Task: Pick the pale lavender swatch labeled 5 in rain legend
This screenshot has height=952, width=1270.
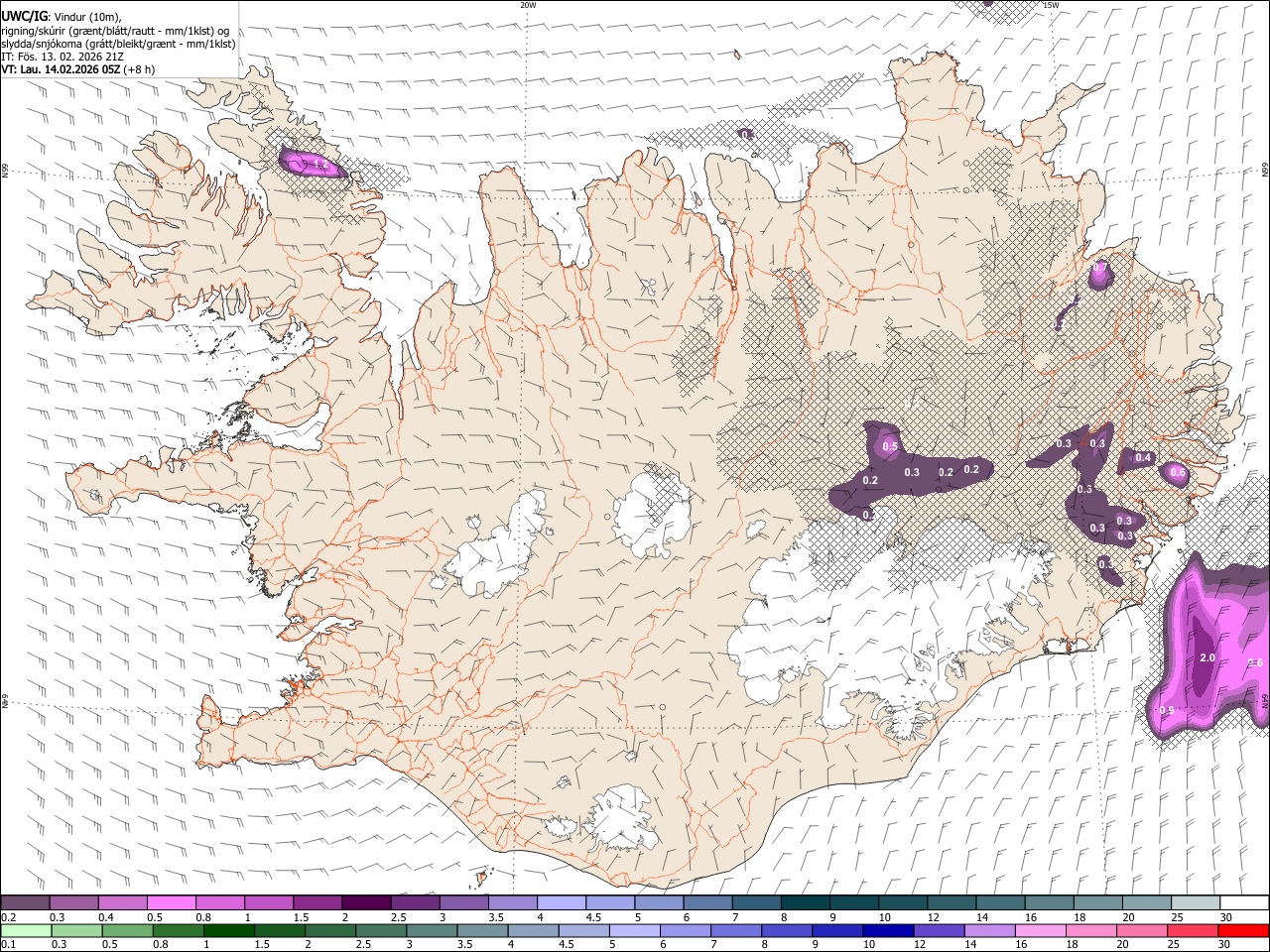Action: coord(633,930)
